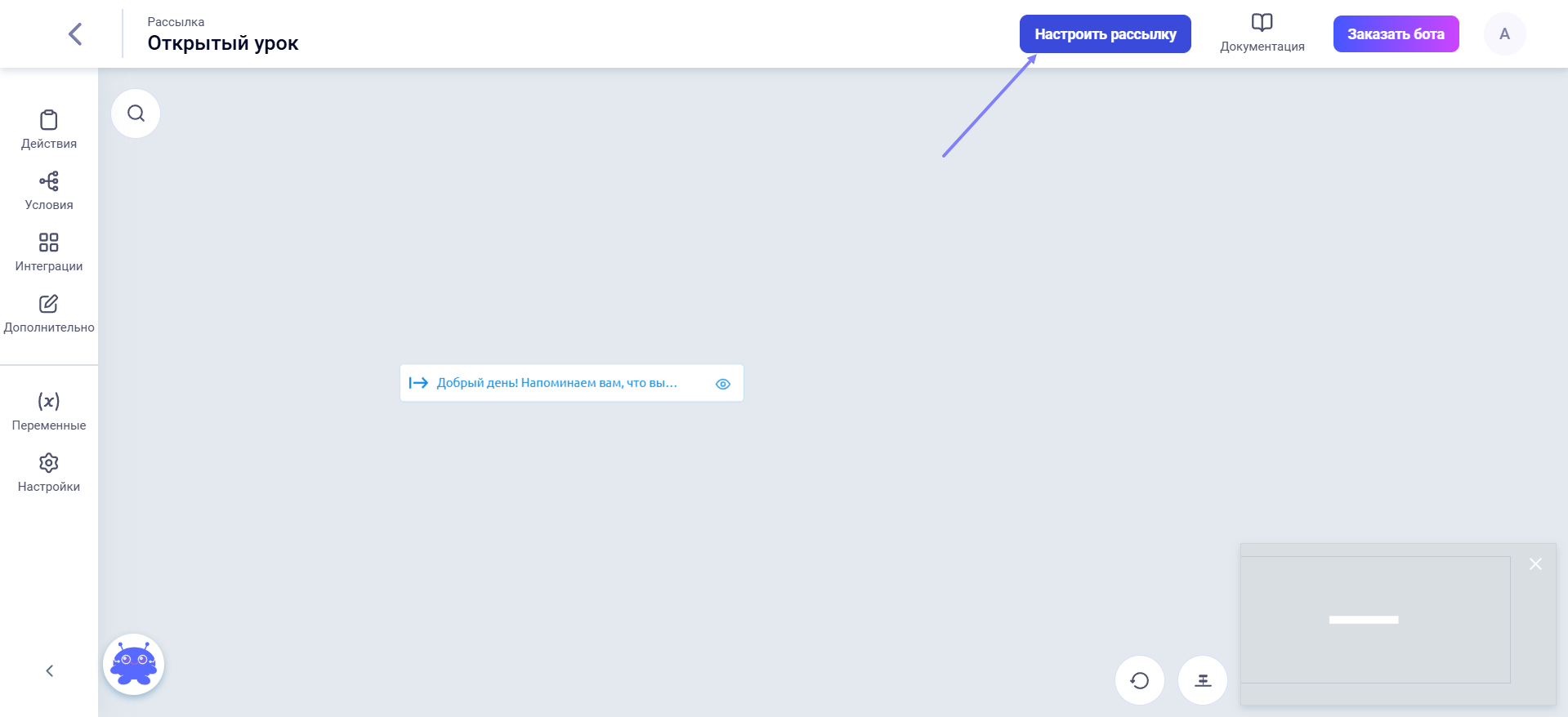Click the search magnifier button
This screenshot has height=717, width=1568.
(x=136, y=114)
